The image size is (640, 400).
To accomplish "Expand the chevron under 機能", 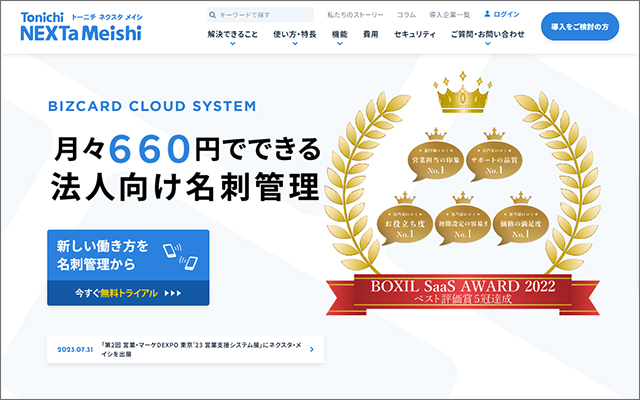I will pos(340,44).
